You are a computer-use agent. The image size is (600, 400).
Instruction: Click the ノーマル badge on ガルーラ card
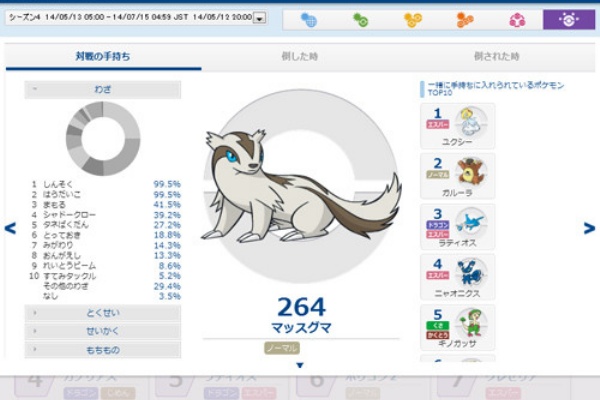(x=438, y=175)
